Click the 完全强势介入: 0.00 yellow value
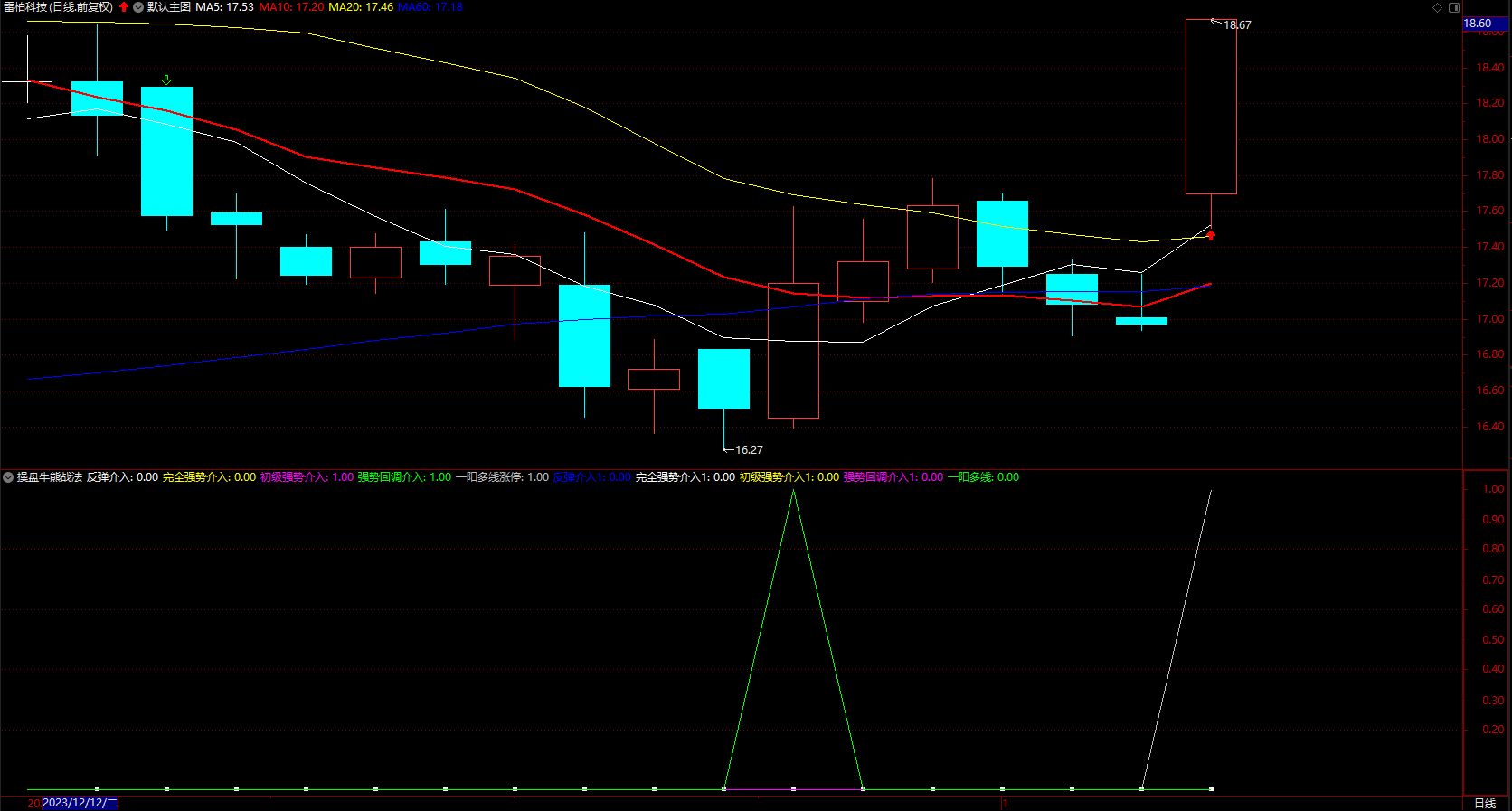1512x811 pixels. (x=209, y=477)
